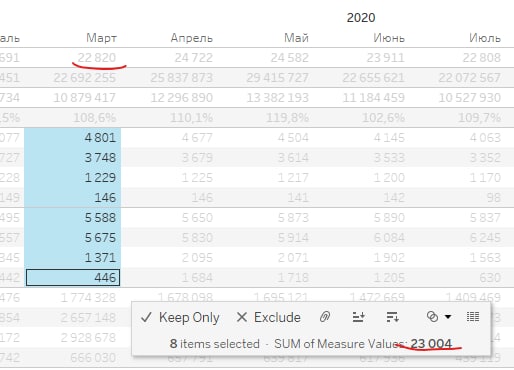Select the Март column header
514x370 pixels.
(101, 38)
